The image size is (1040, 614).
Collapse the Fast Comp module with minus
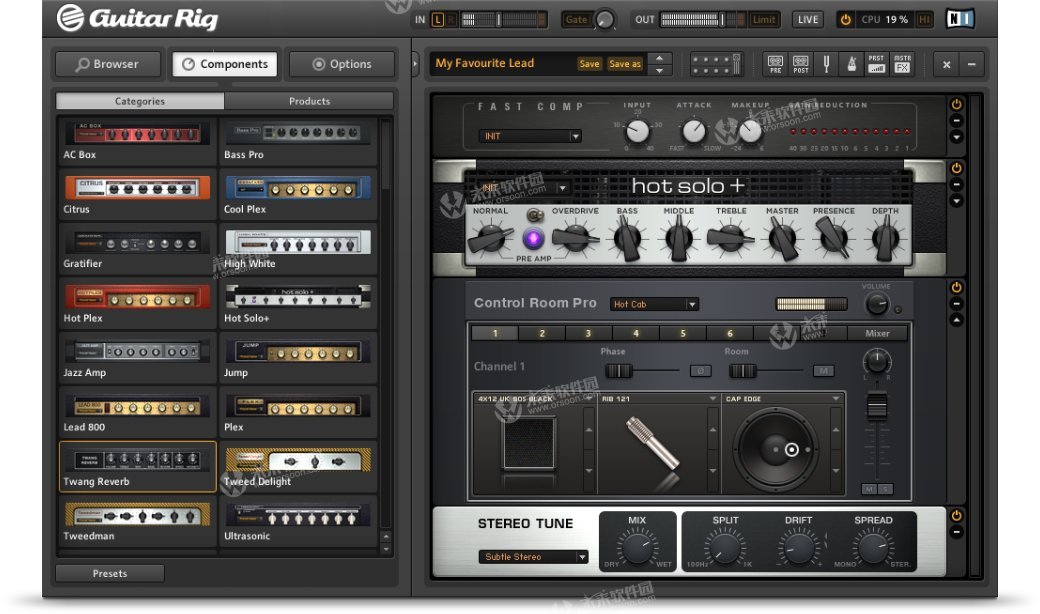956,121
